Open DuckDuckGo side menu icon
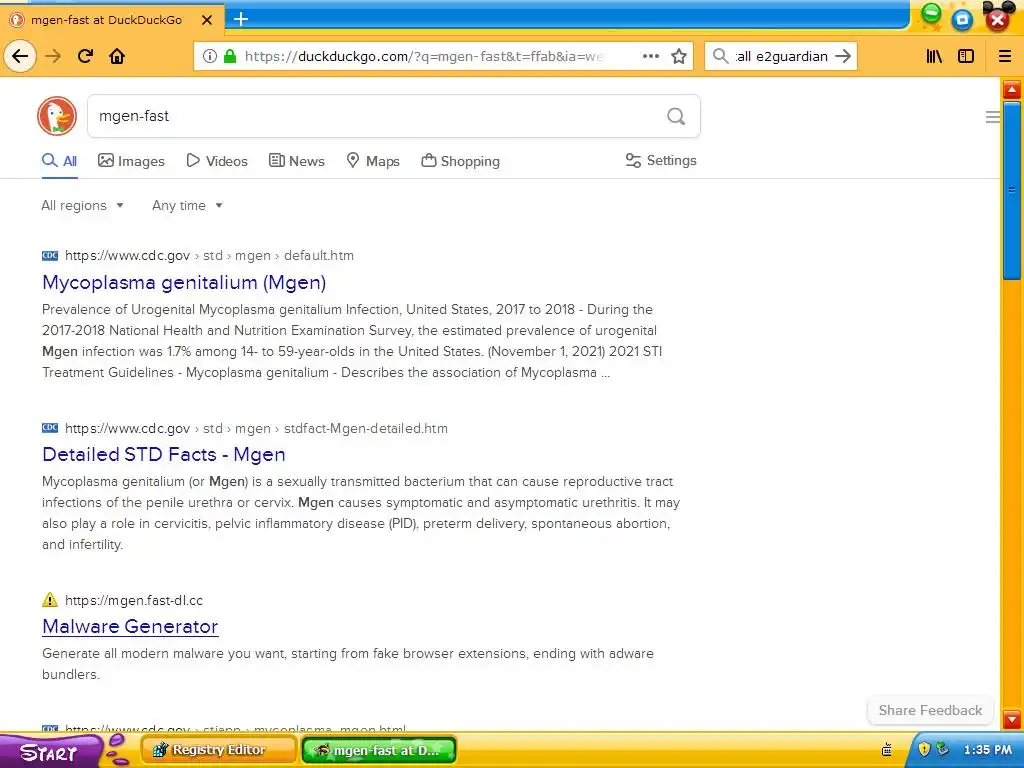This screenshot has height=768, width=1024. tap(993, 117)
